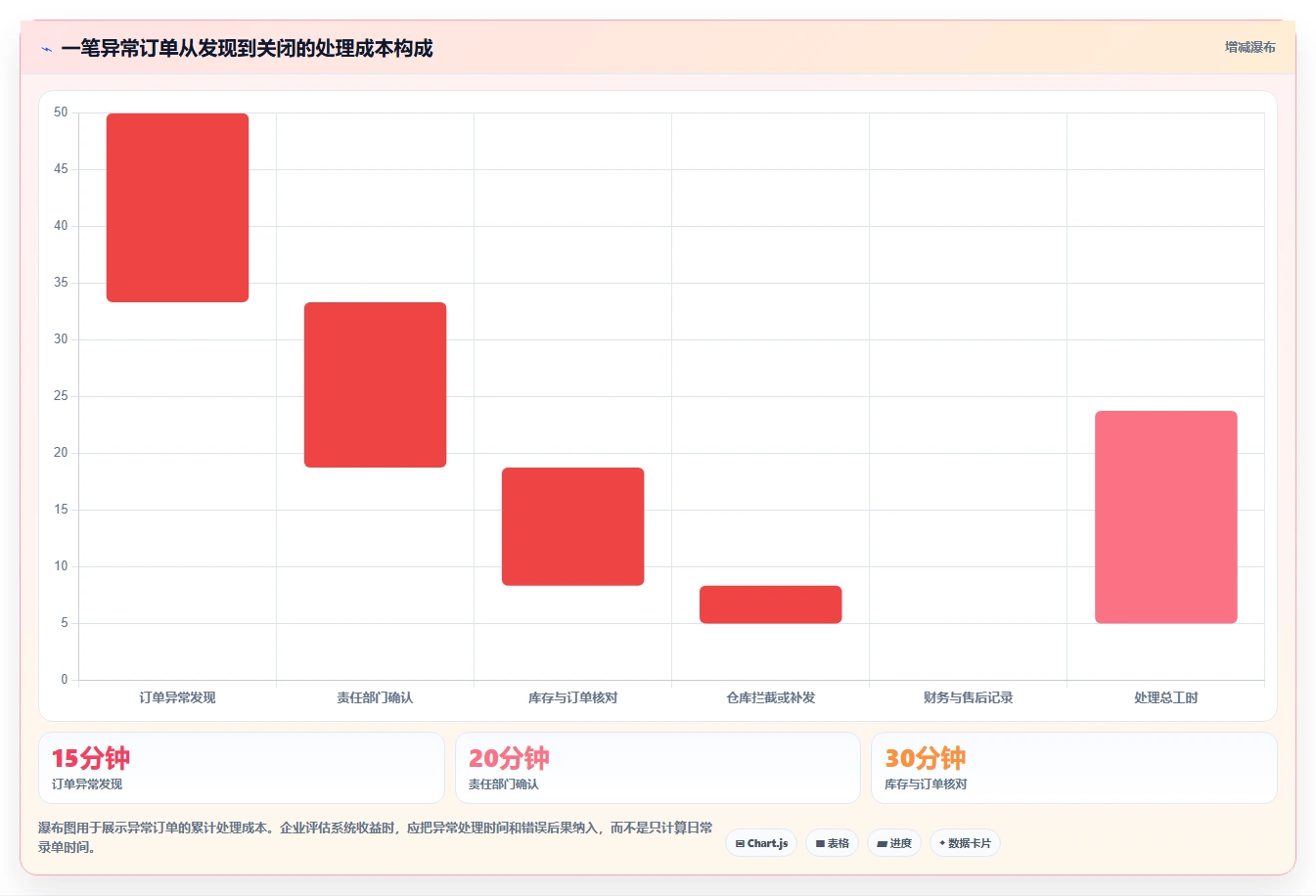Click the y-axis value 25
The image size is (1316, 896).
click(61, 396)
